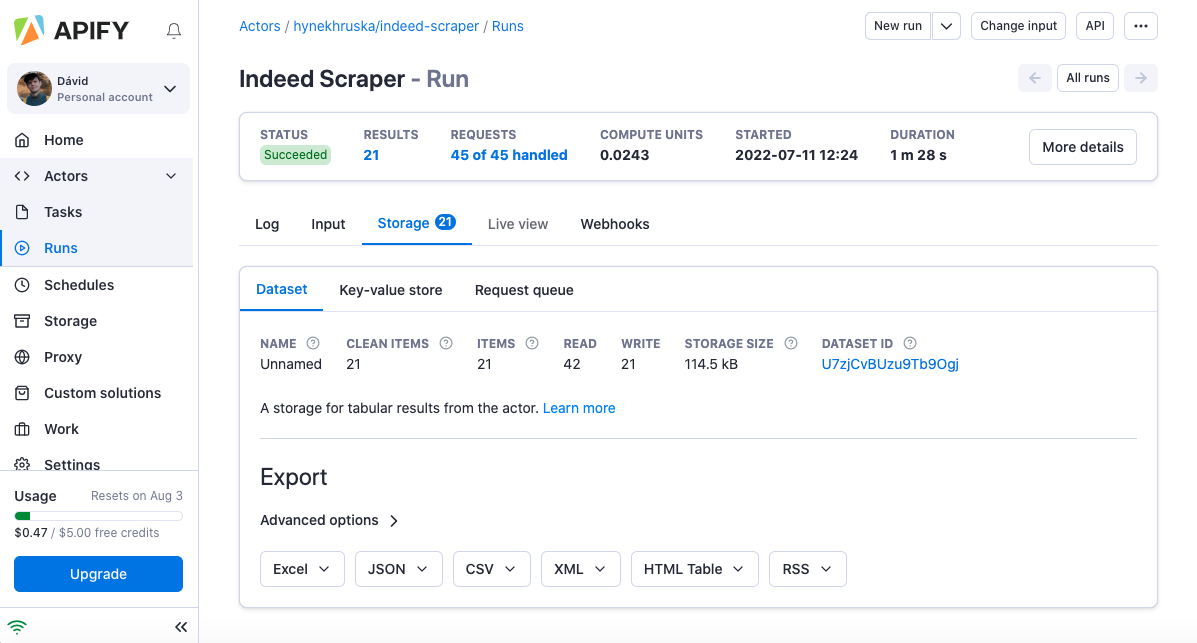
Task: Open Runs breadcrumb link
Action: pos(508,26)
